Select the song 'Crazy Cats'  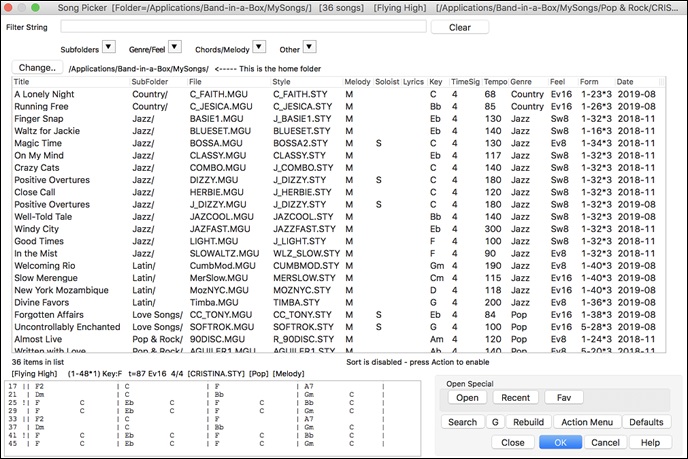coord(338,168)
